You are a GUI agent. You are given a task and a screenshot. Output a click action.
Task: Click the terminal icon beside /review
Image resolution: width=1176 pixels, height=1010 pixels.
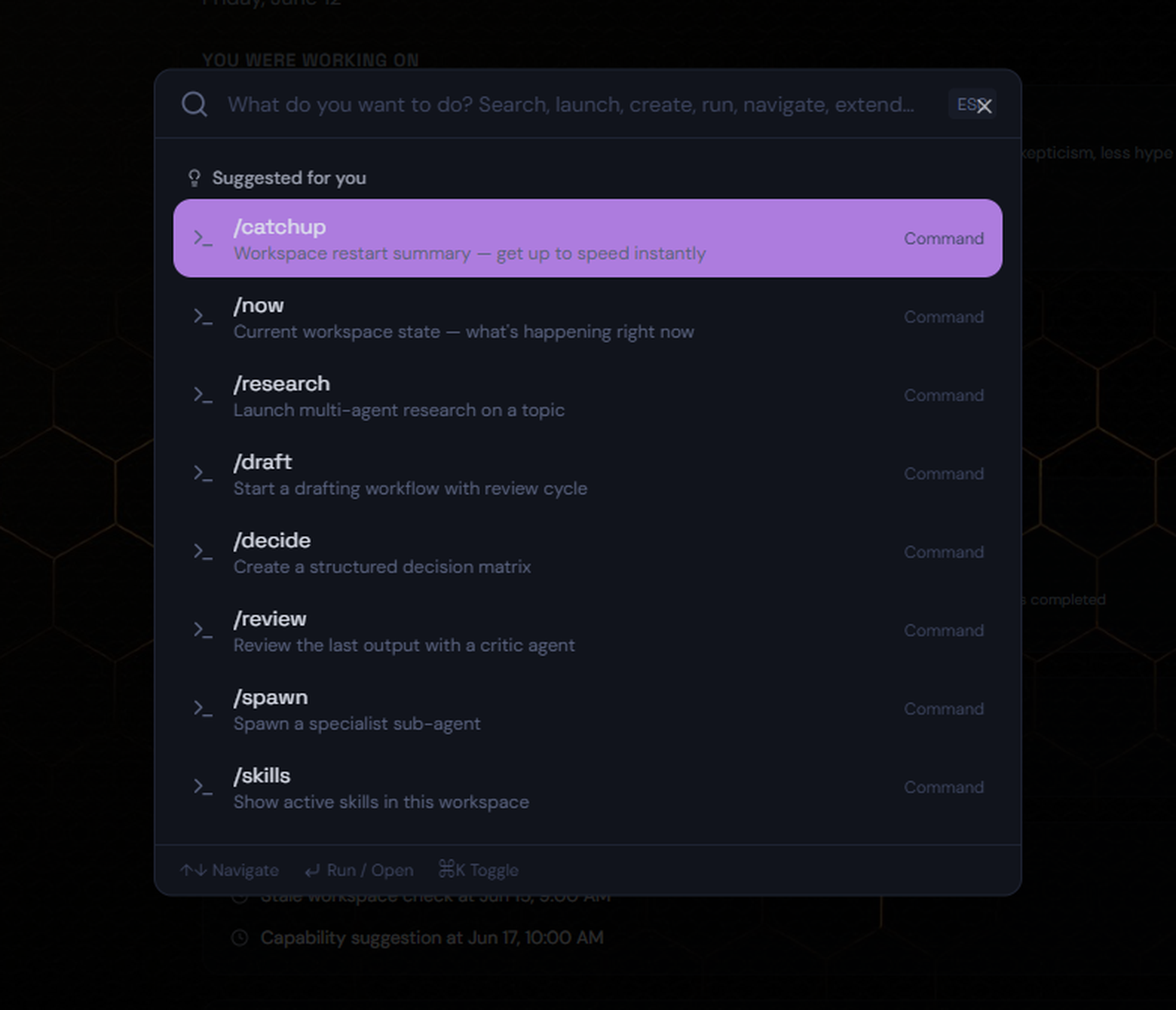203,630
